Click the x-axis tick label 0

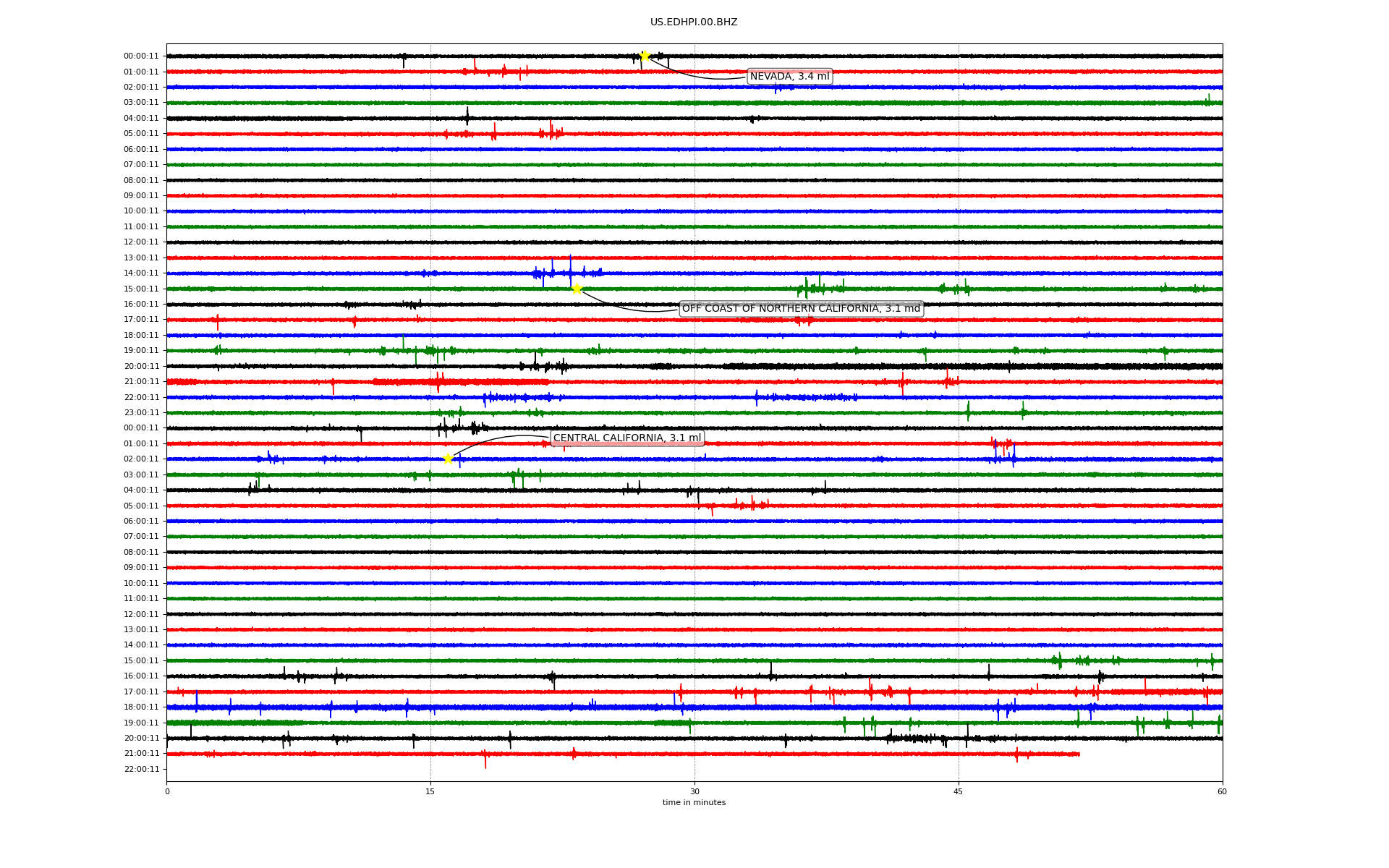tap(167, 791)
